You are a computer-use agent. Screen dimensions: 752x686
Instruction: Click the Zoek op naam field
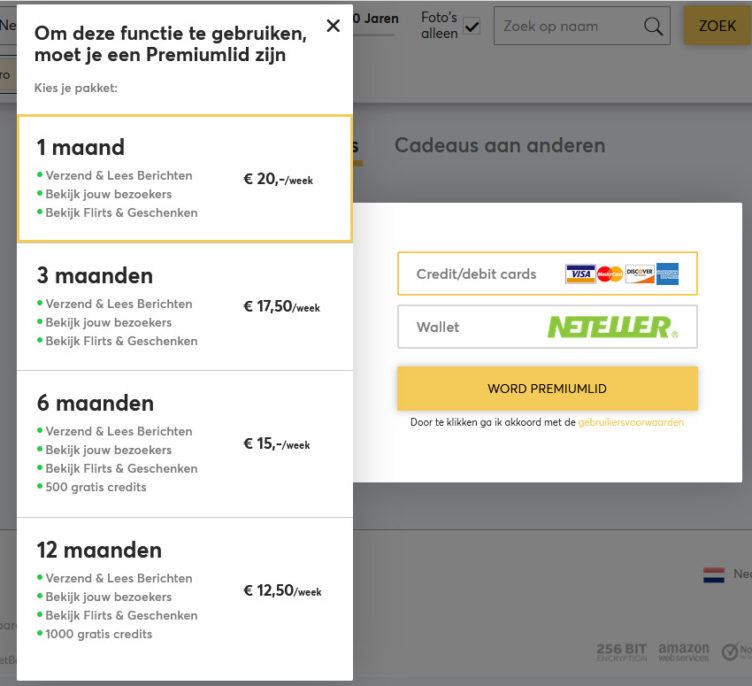[x=568, y=27]
